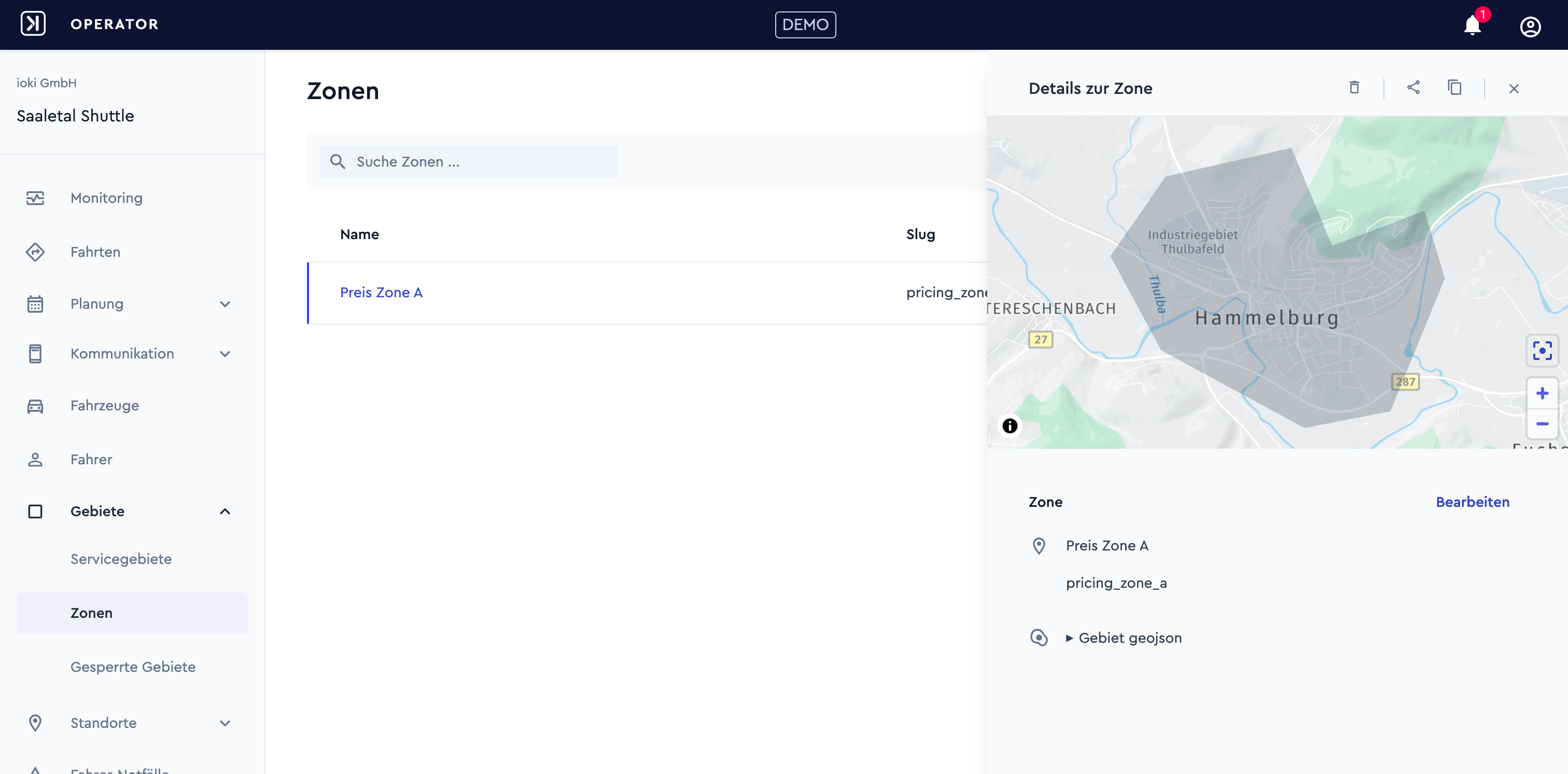Close the Details zur Zone panel

coord(1514,89)
